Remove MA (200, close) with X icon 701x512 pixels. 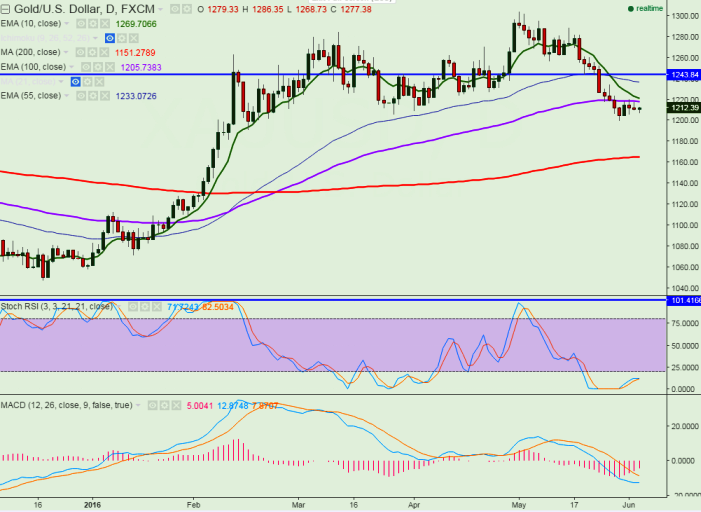click(x=104, y=53)
